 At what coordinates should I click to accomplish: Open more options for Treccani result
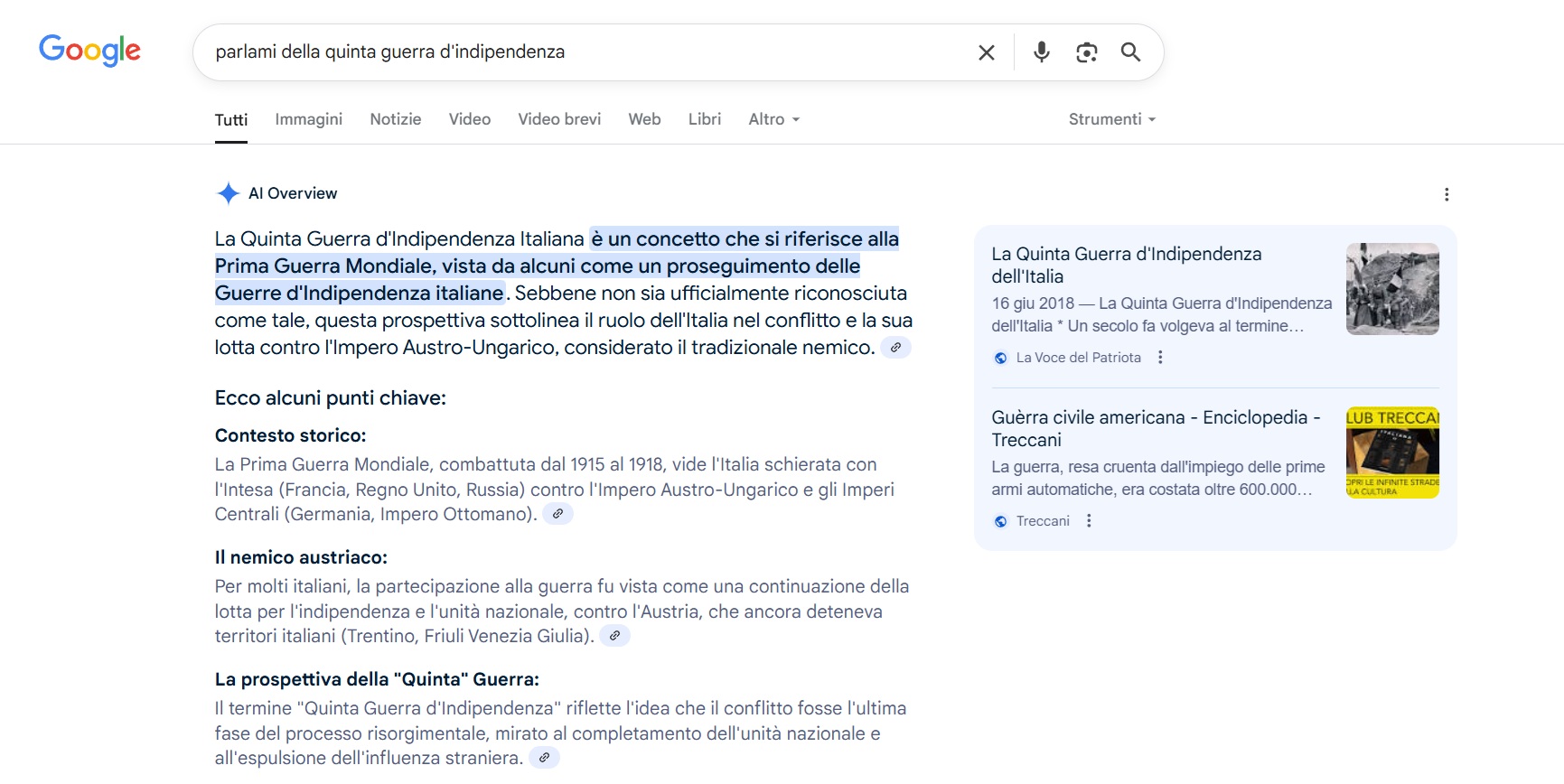click(1089, 521)
